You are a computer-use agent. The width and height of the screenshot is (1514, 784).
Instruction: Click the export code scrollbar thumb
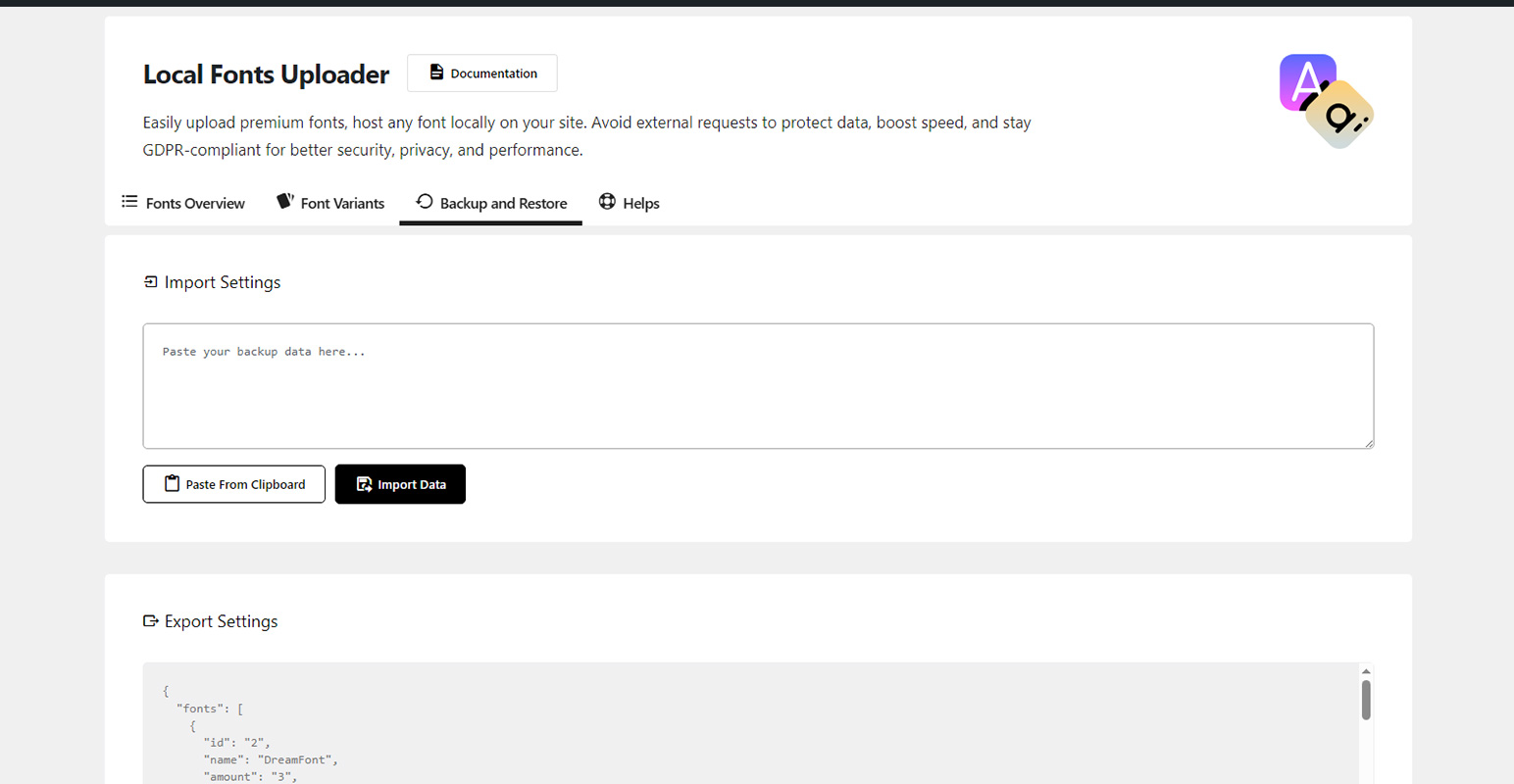[1366, 701]
